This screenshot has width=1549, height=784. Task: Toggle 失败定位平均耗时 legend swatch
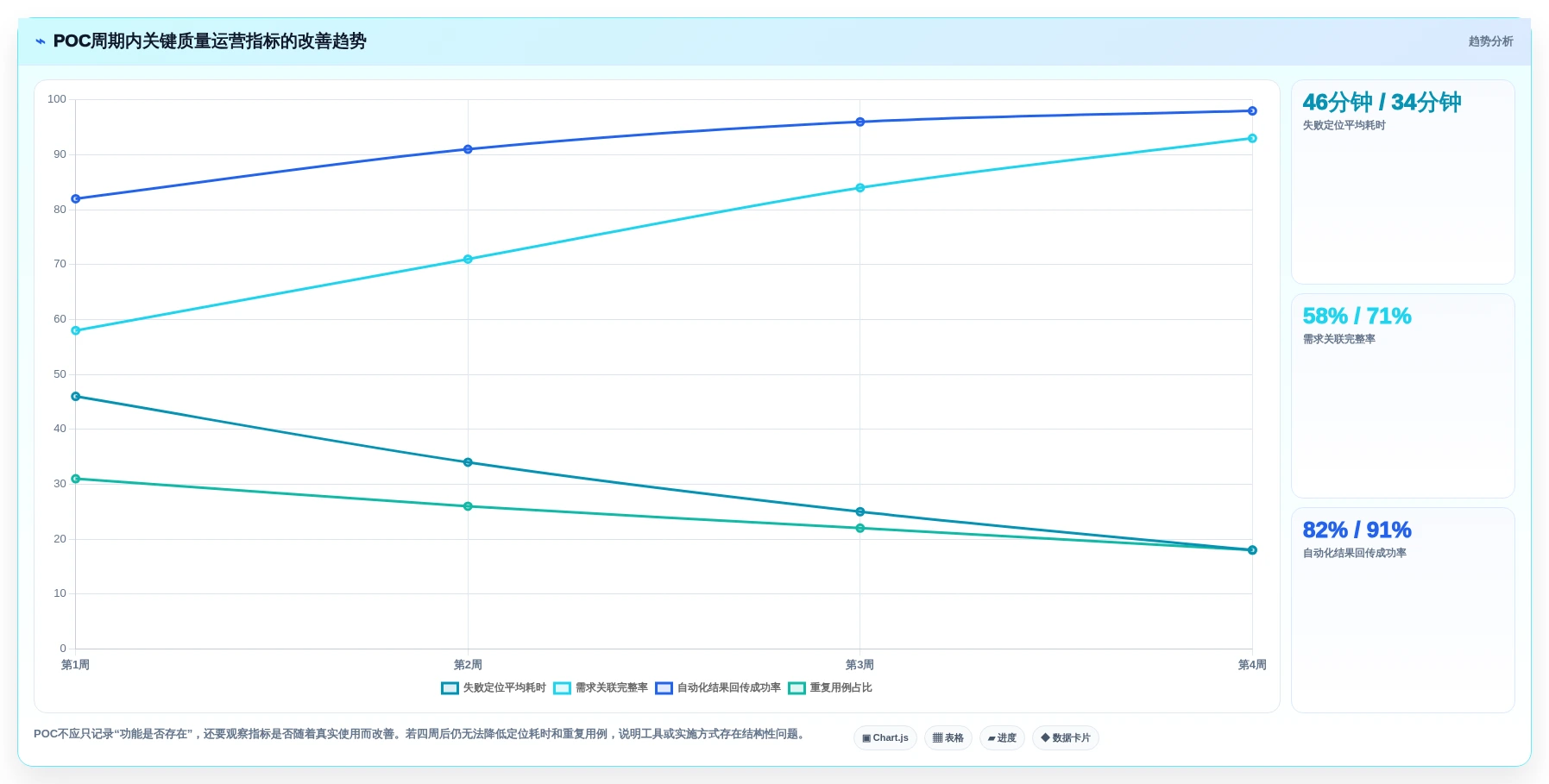click(450, 688)
